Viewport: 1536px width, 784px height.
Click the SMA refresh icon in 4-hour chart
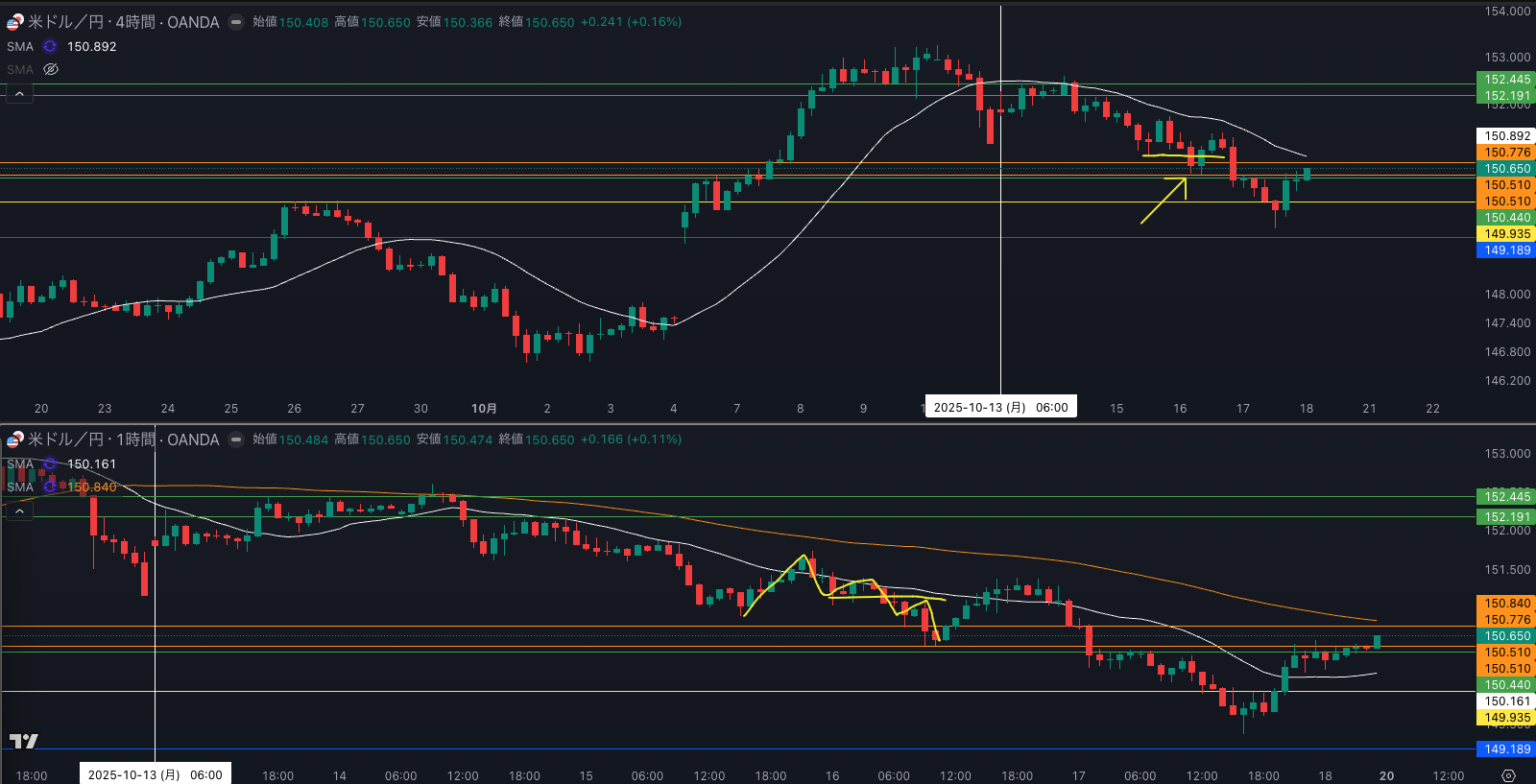pyautogui.click(x=50, y=46)
